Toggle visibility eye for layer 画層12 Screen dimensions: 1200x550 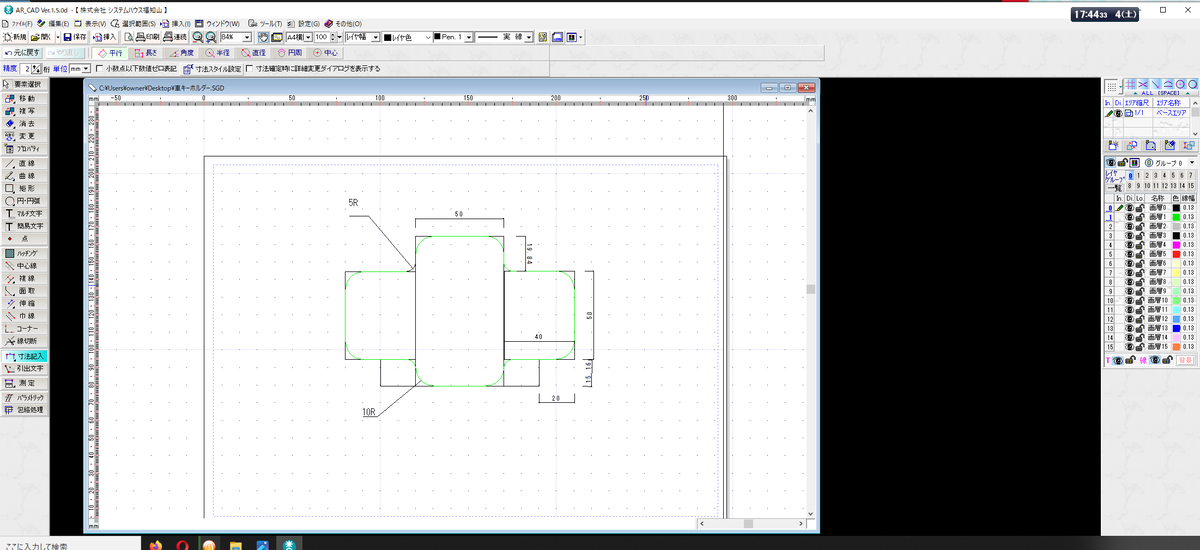click(x=1131, y=318)
